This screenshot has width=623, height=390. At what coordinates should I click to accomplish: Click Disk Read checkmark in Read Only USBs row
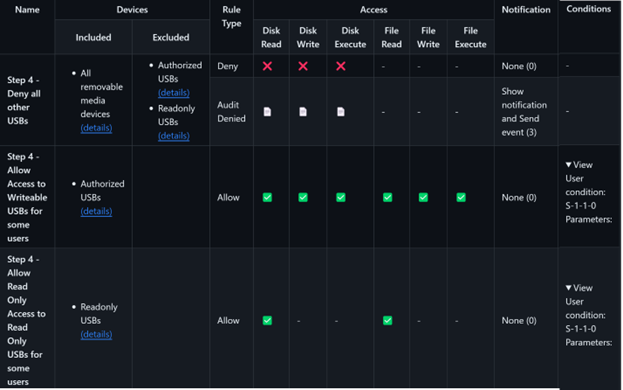point(267,320)
